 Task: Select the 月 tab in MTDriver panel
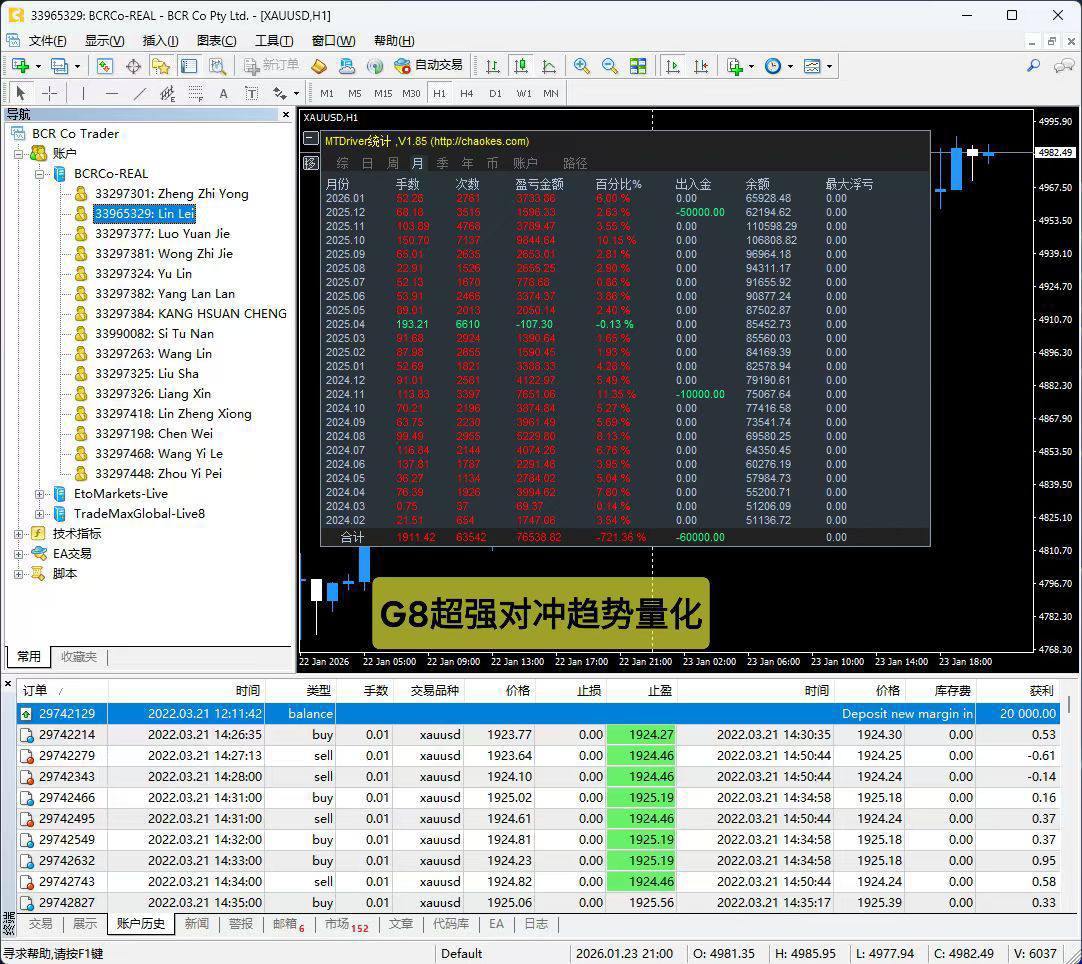[x=417, y=163]
